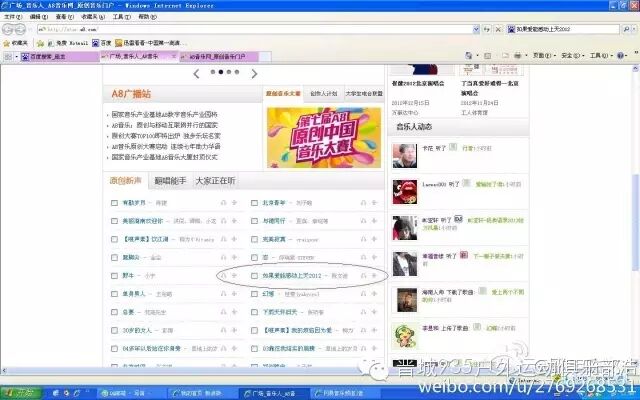Play the song 幻境 via headphone icon
The height and width of the screenshot is (400, 640).
363,294
